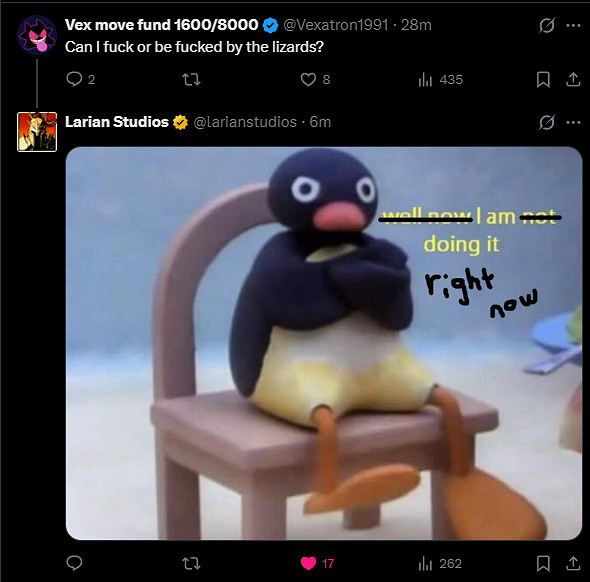Screen dimensions: 590x582
Task: Share the Vexatron1991 tweet
Action: (573, 79)
